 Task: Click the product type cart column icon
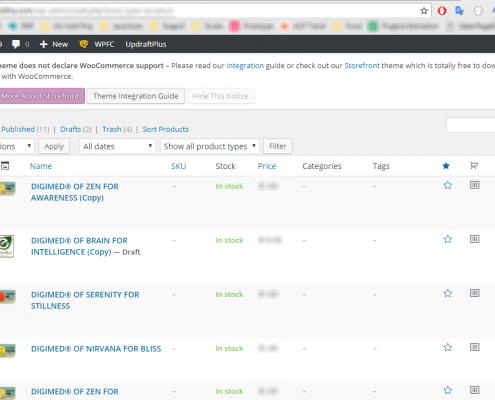coord(474,166)
